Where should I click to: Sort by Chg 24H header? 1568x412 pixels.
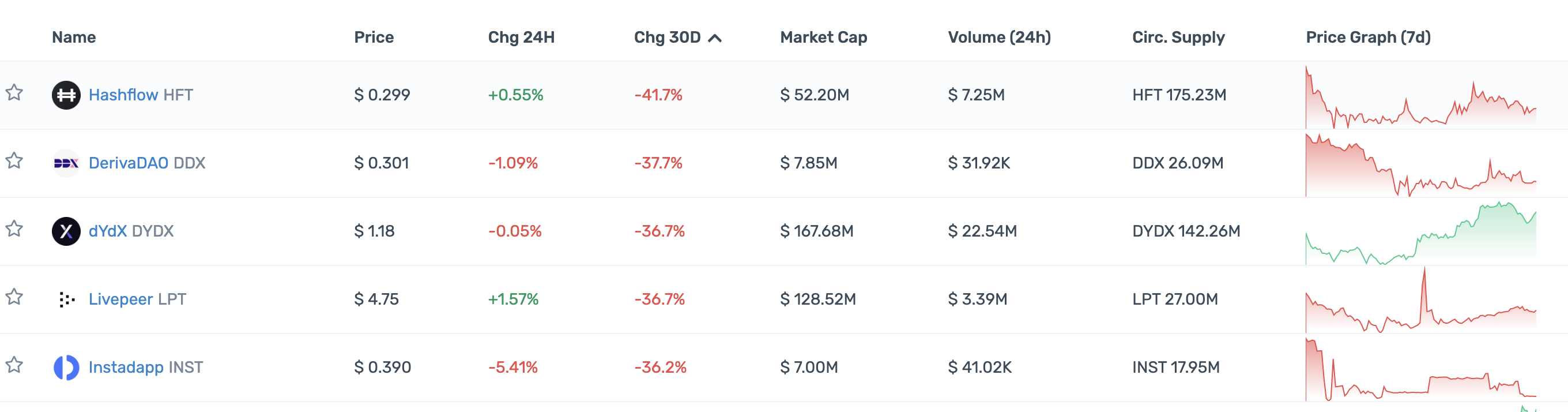[521, 37]
